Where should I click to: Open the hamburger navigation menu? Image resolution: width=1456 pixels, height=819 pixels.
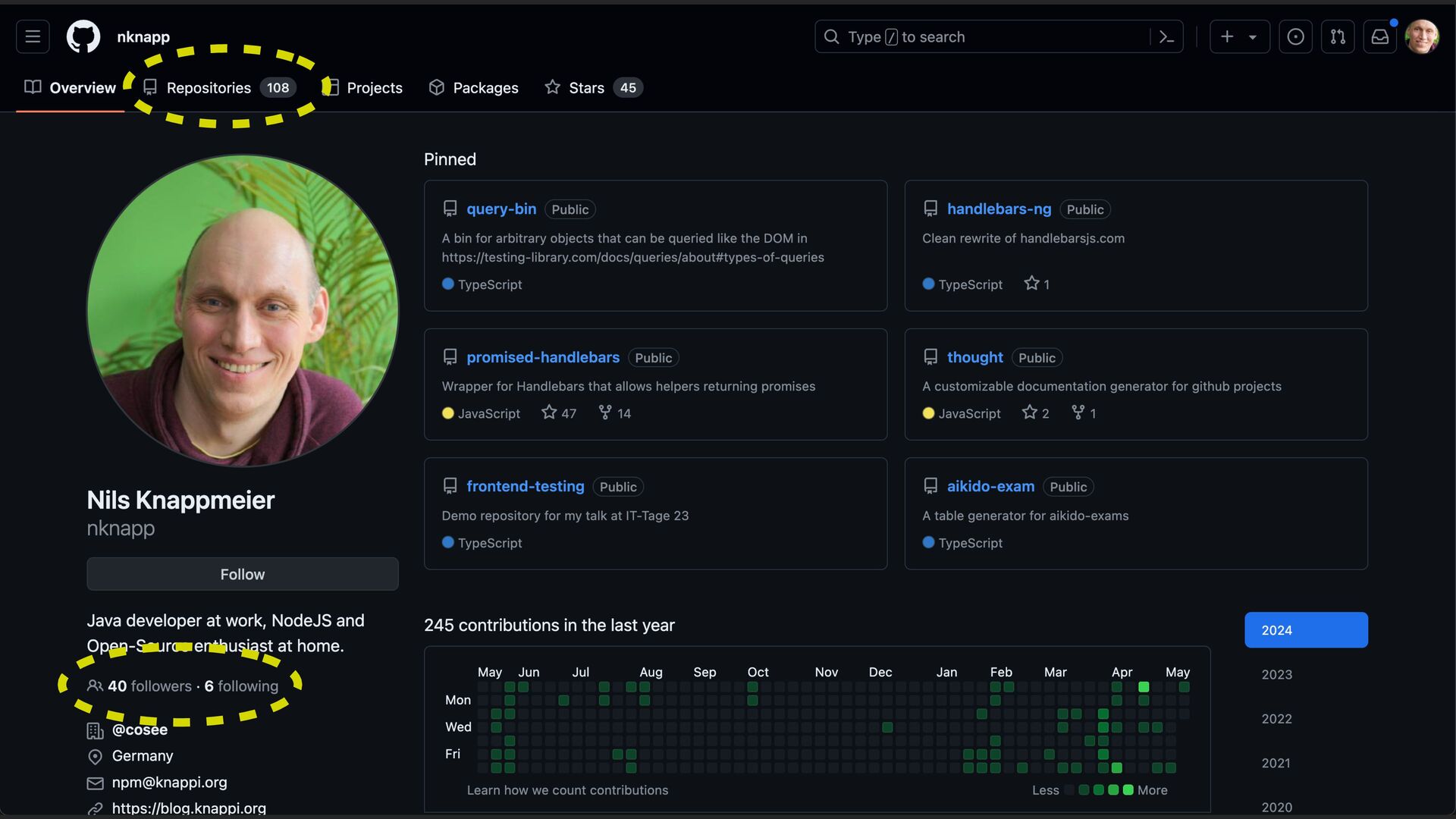click(33, 36)
